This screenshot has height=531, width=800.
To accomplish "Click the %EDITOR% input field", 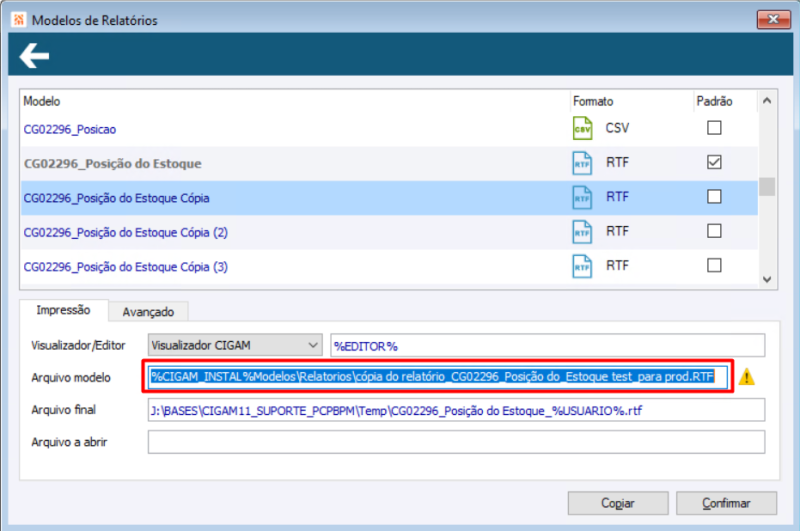I will 548,346.
